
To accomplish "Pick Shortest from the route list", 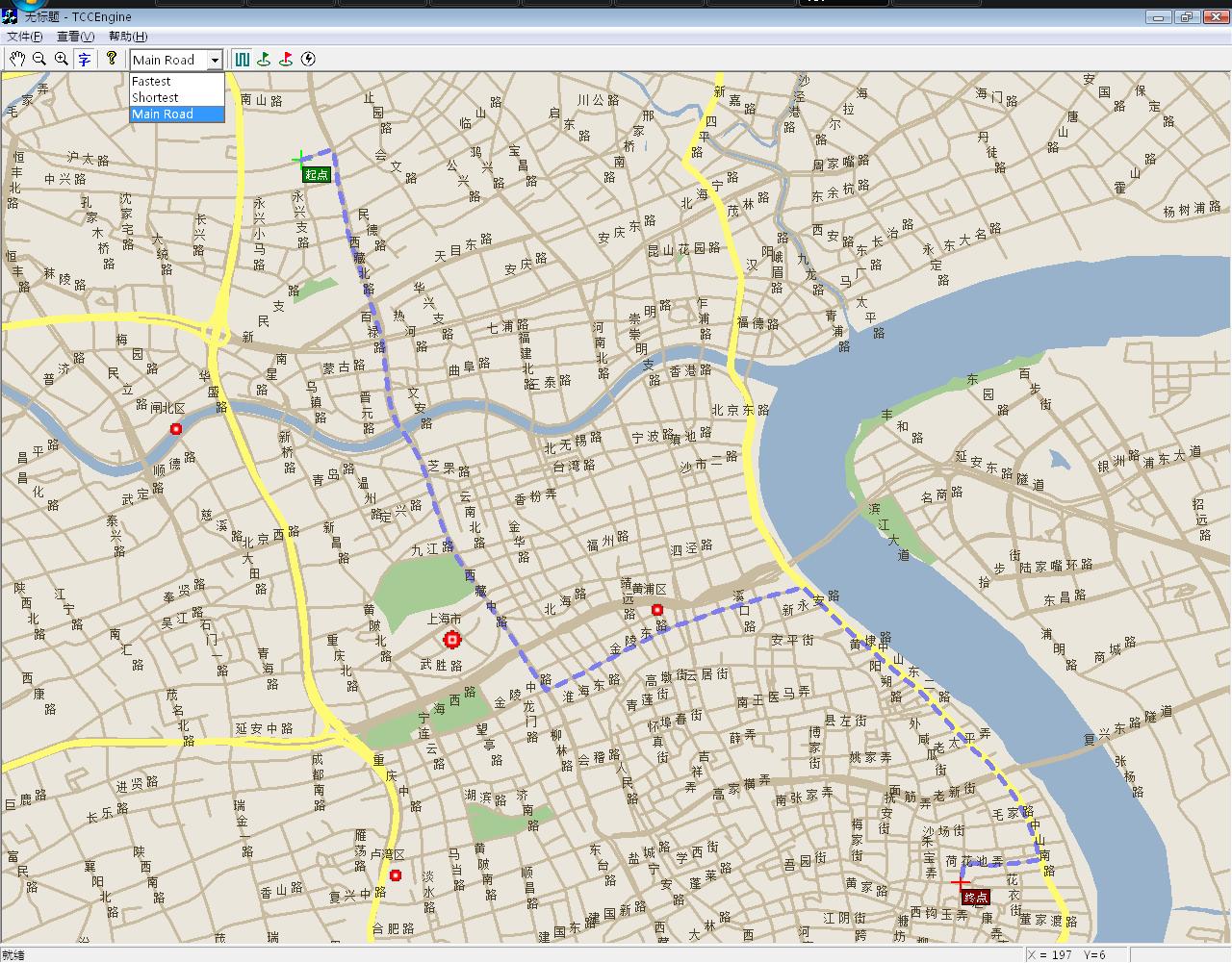I will point(155,97).
